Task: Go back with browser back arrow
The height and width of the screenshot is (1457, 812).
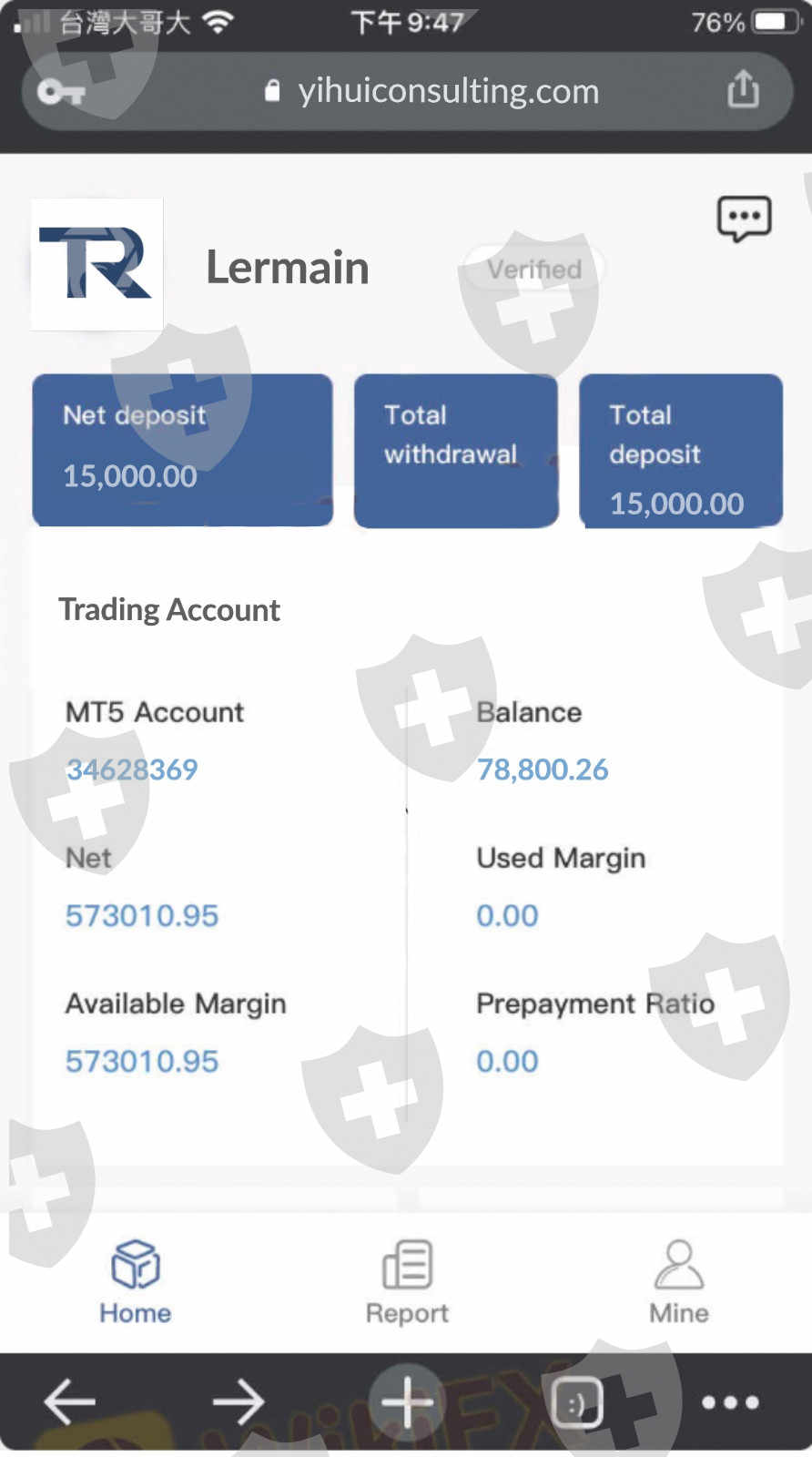Action: pos(70,1401)
